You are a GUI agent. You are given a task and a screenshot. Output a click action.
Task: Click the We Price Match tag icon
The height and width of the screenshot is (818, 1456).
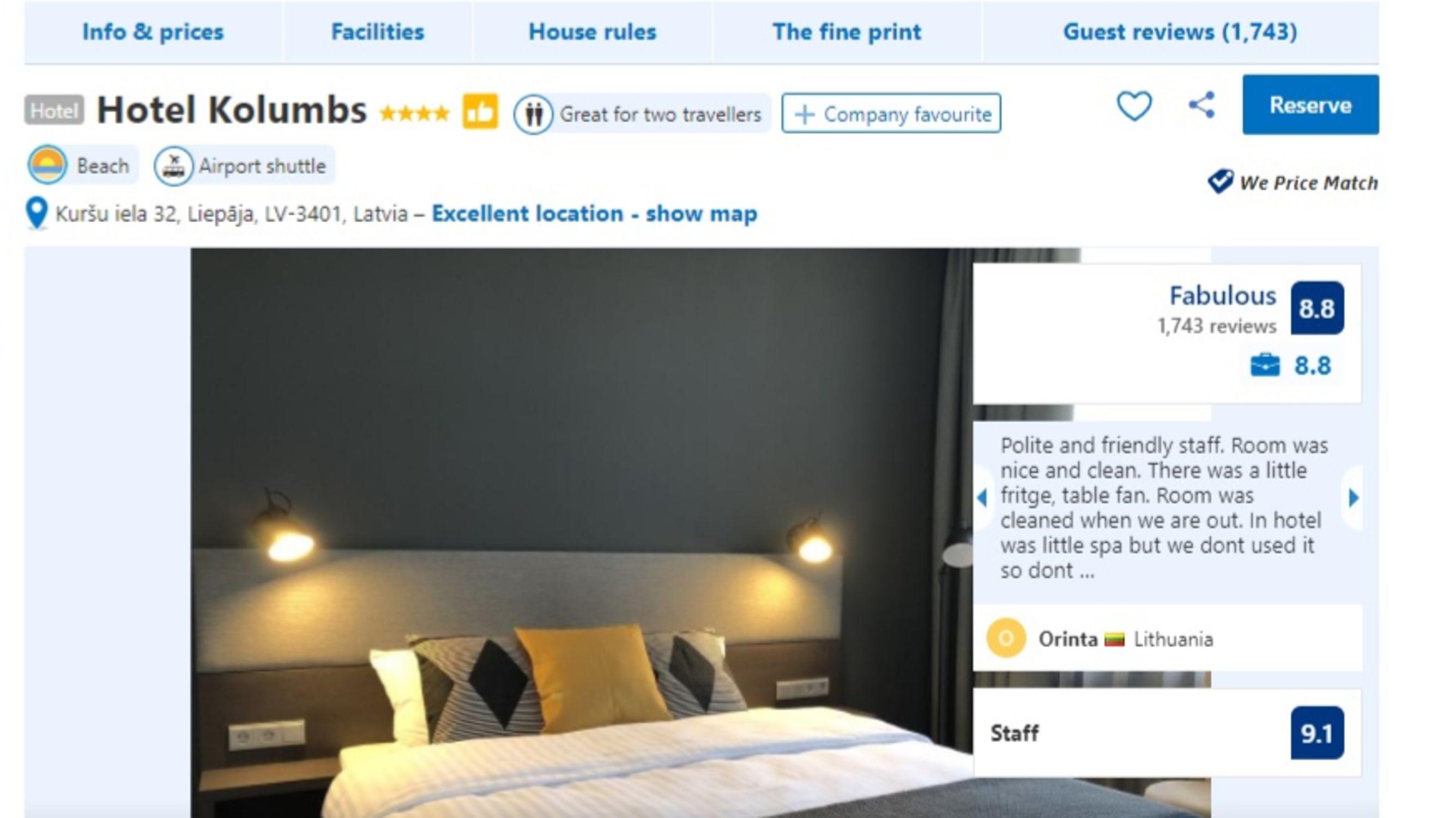point(1220,182)
